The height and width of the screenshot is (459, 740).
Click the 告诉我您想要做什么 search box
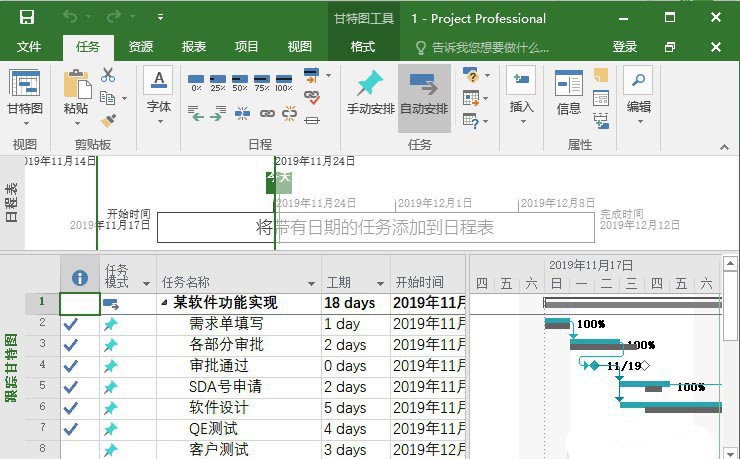(490, 47)
